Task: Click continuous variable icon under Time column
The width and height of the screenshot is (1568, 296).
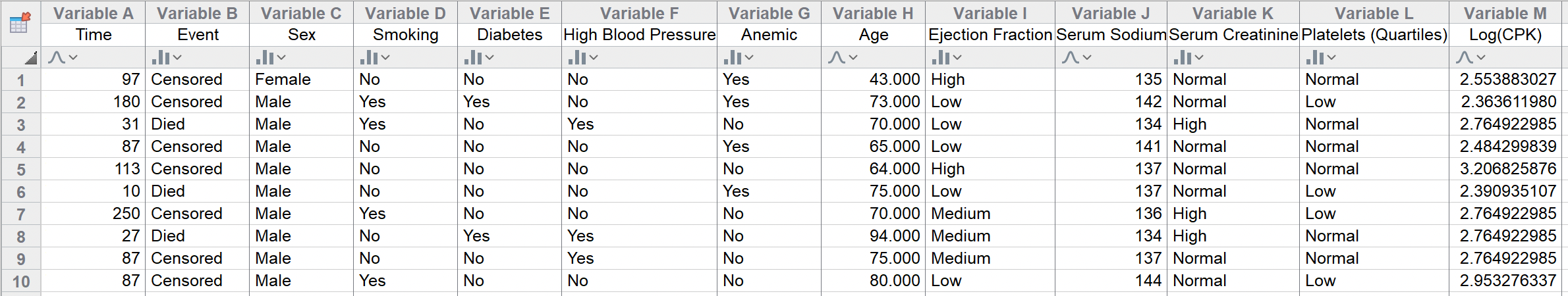Action: (57, 58)
